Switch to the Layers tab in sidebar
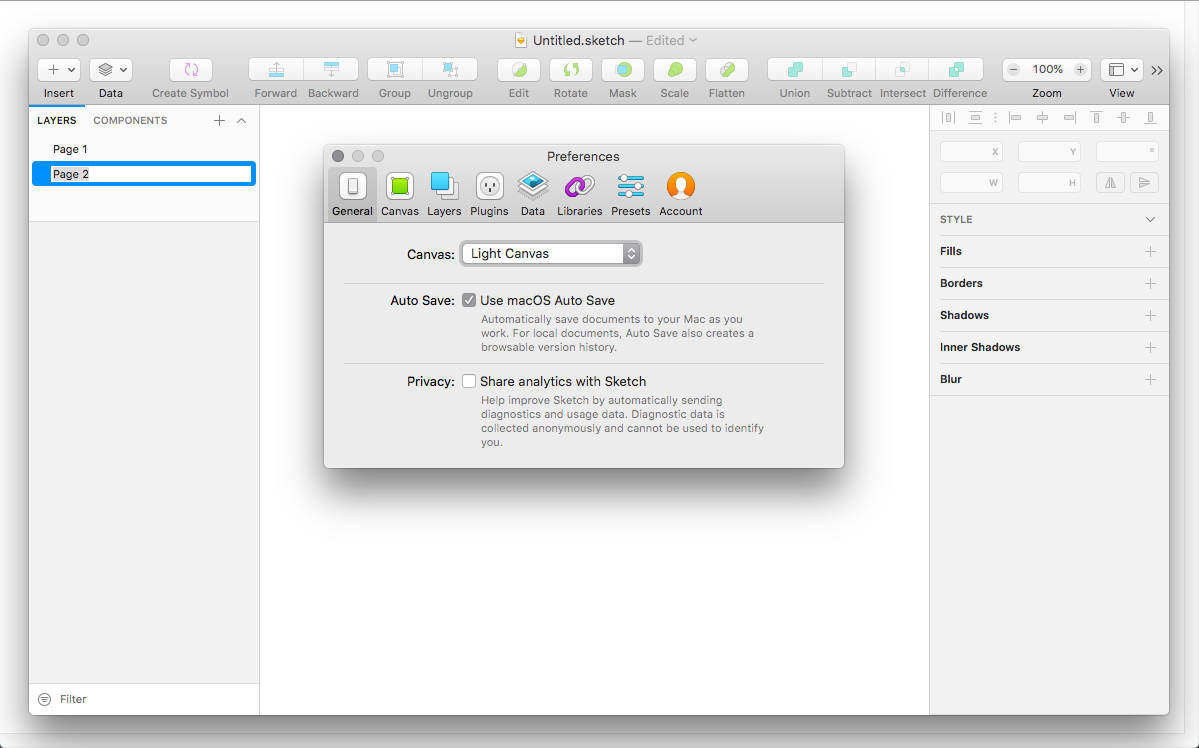 click(57, 120)
